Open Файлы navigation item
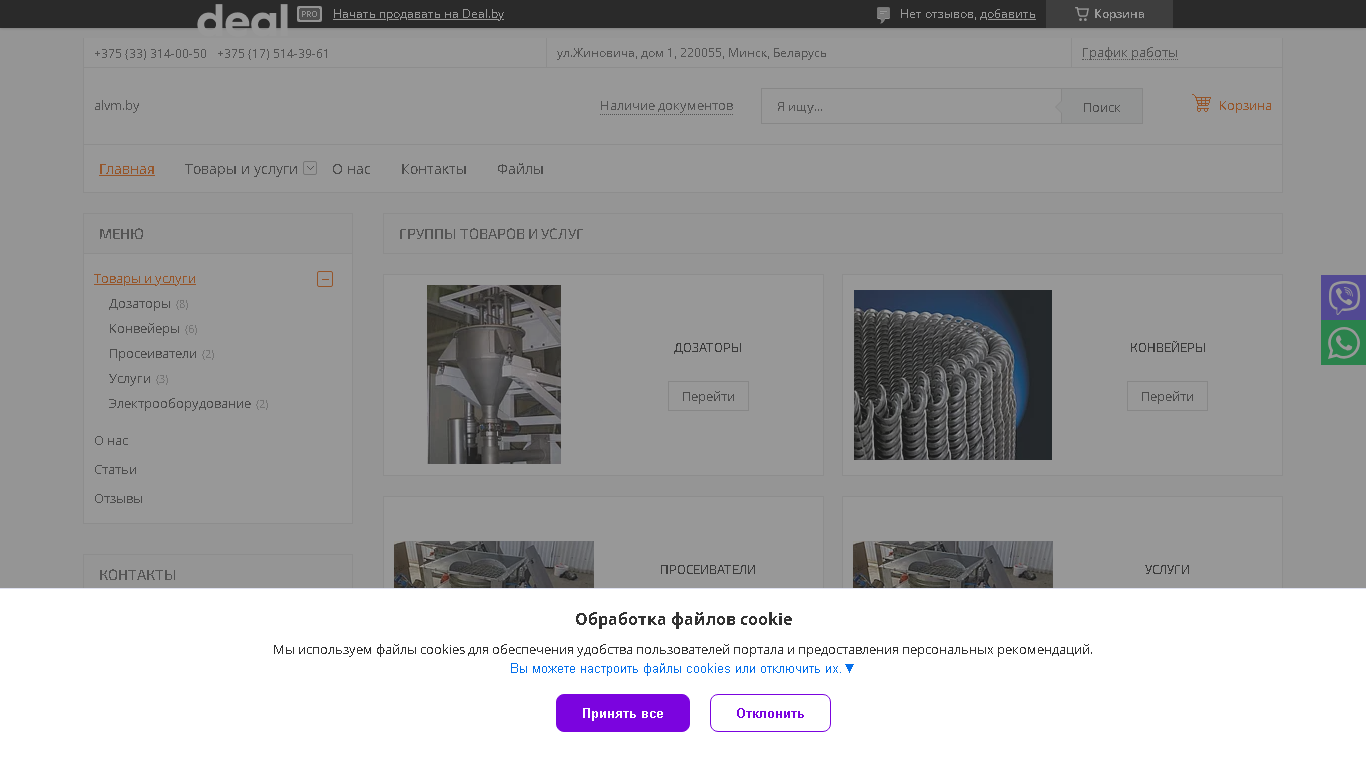 click(x=520, y=169)
